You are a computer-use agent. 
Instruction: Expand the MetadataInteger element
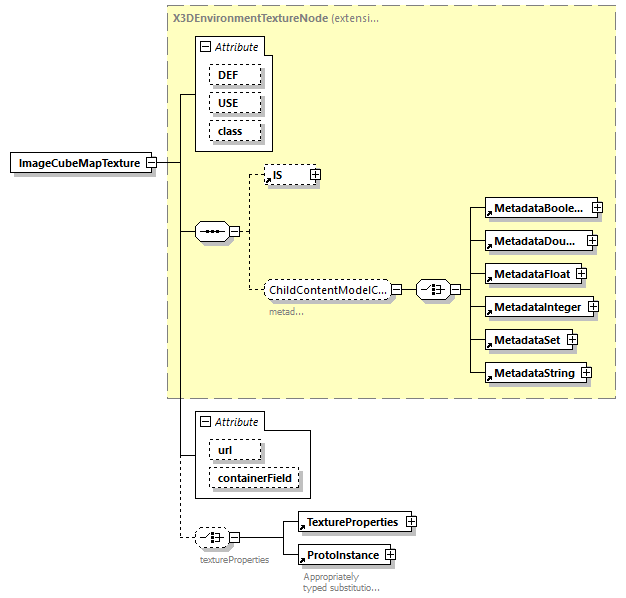click(592, 306)
